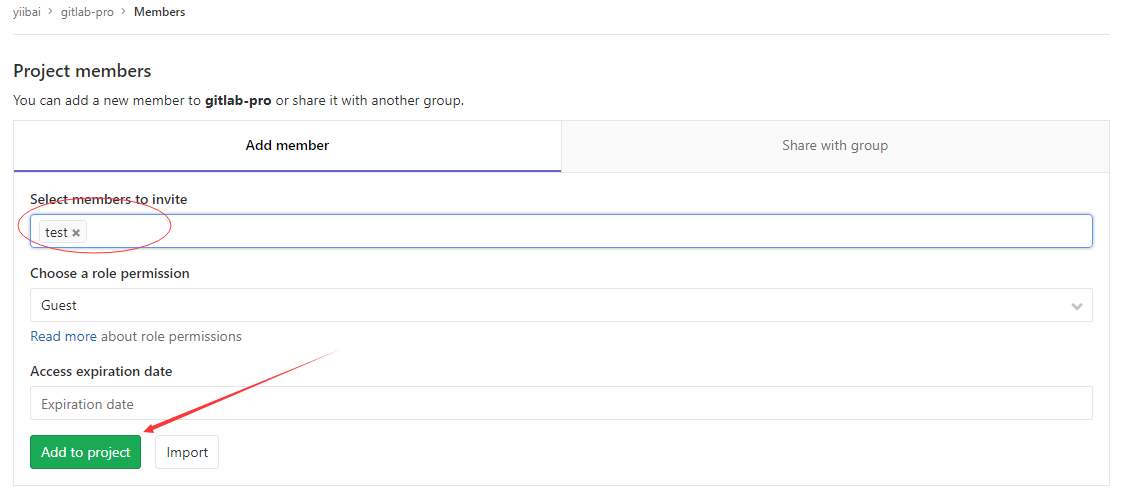
Task: Select the test member tag text
Action: (x=56, y=233)
